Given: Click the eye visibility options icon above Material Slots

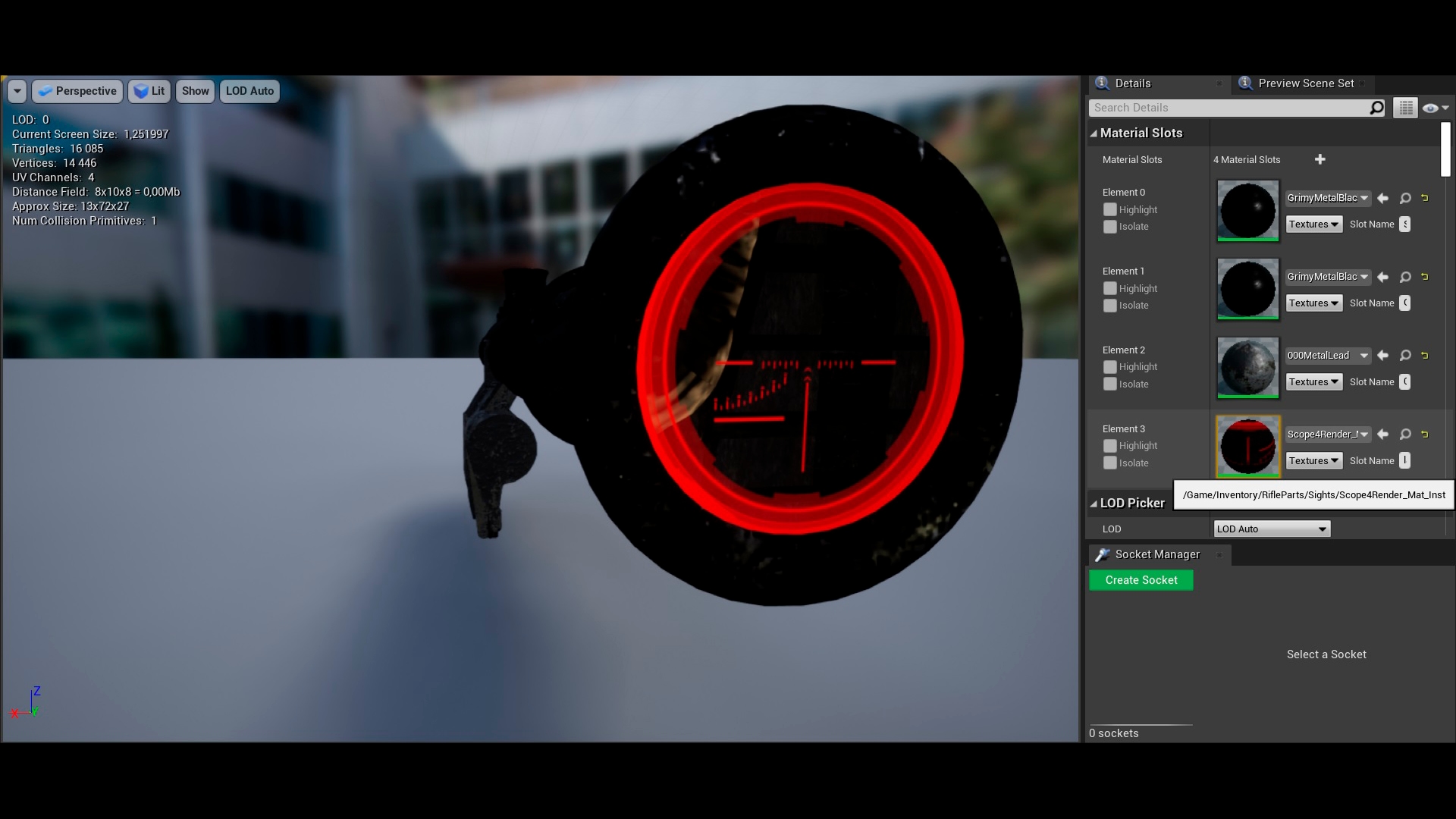Looking at the screenshot, I should pyautogui.click(x=1432, y=107).
